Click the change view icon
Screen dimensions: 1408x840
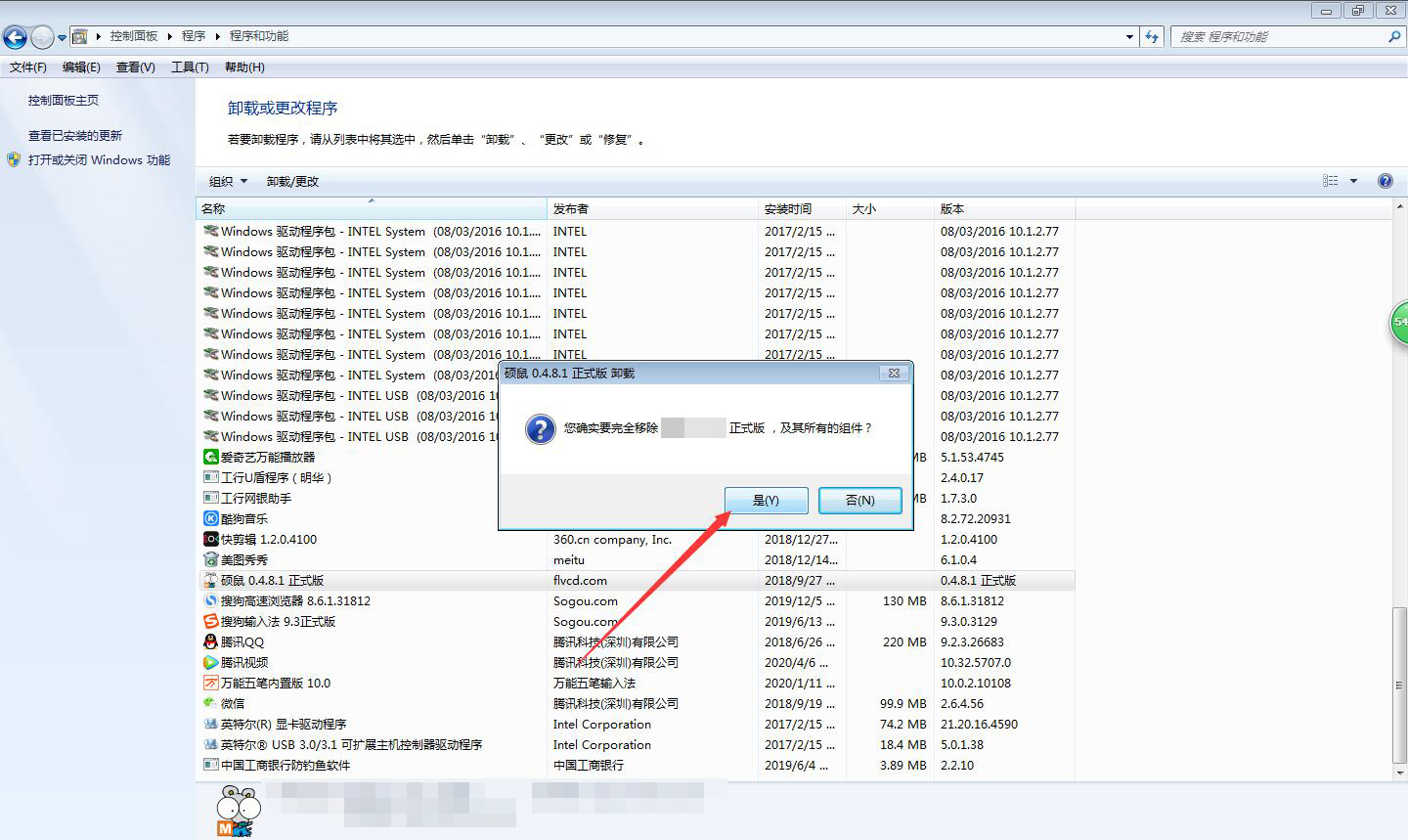(1330, 181)
